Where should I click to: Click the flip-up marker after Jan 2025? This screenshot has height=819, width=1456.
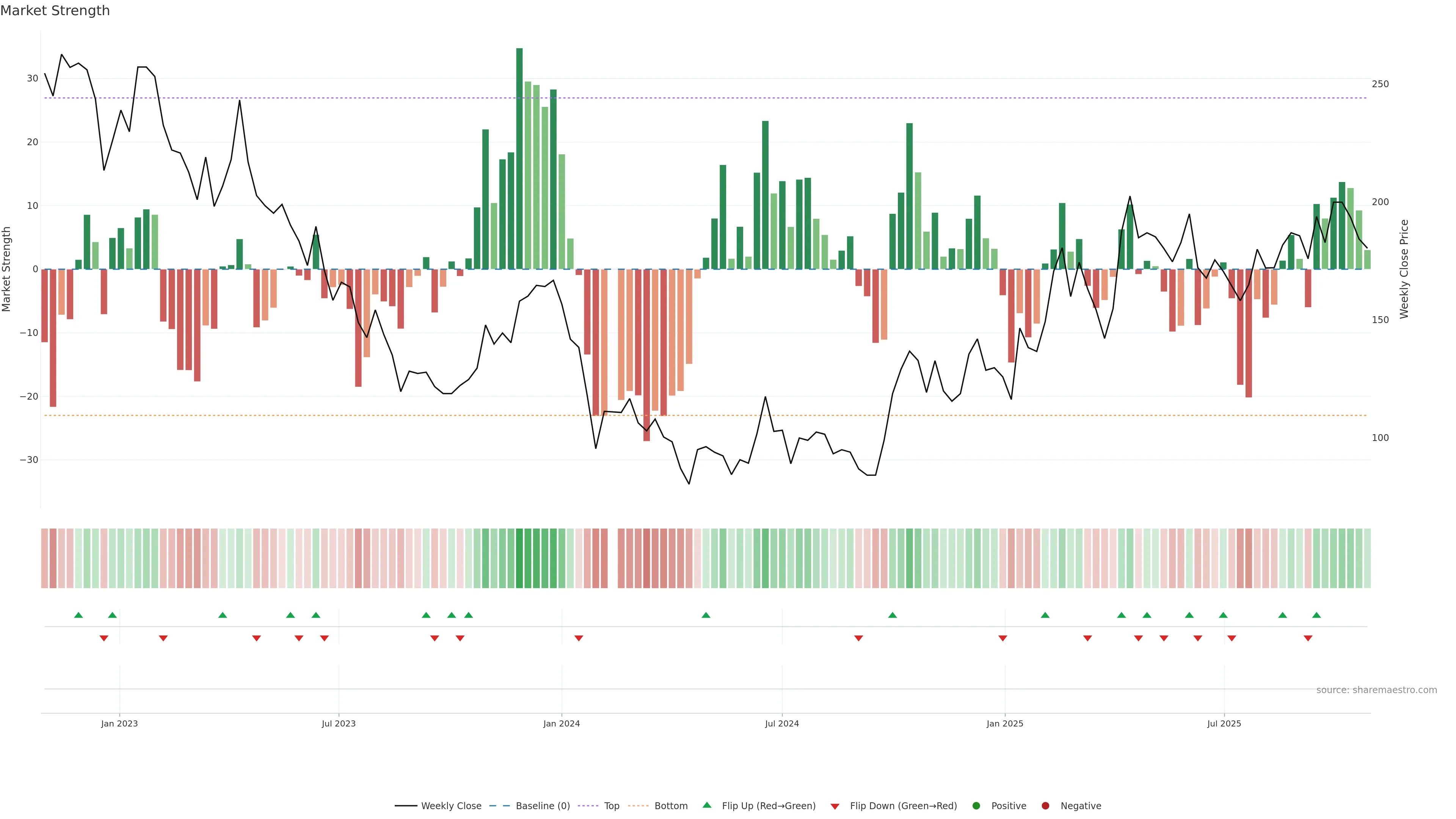tap(1045, 615)
